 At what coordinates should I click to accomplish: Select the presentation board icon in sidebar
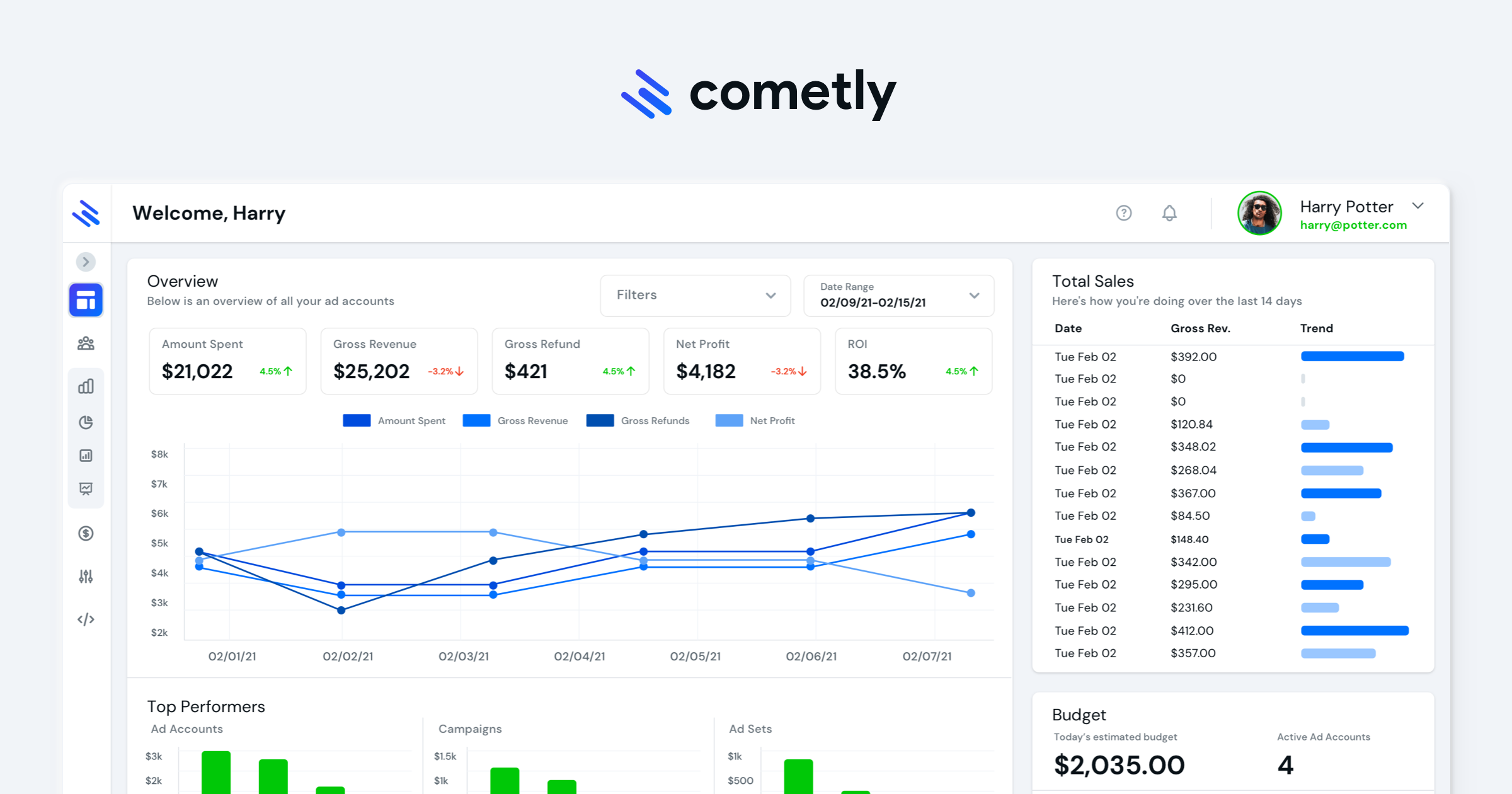coord(86,489)
